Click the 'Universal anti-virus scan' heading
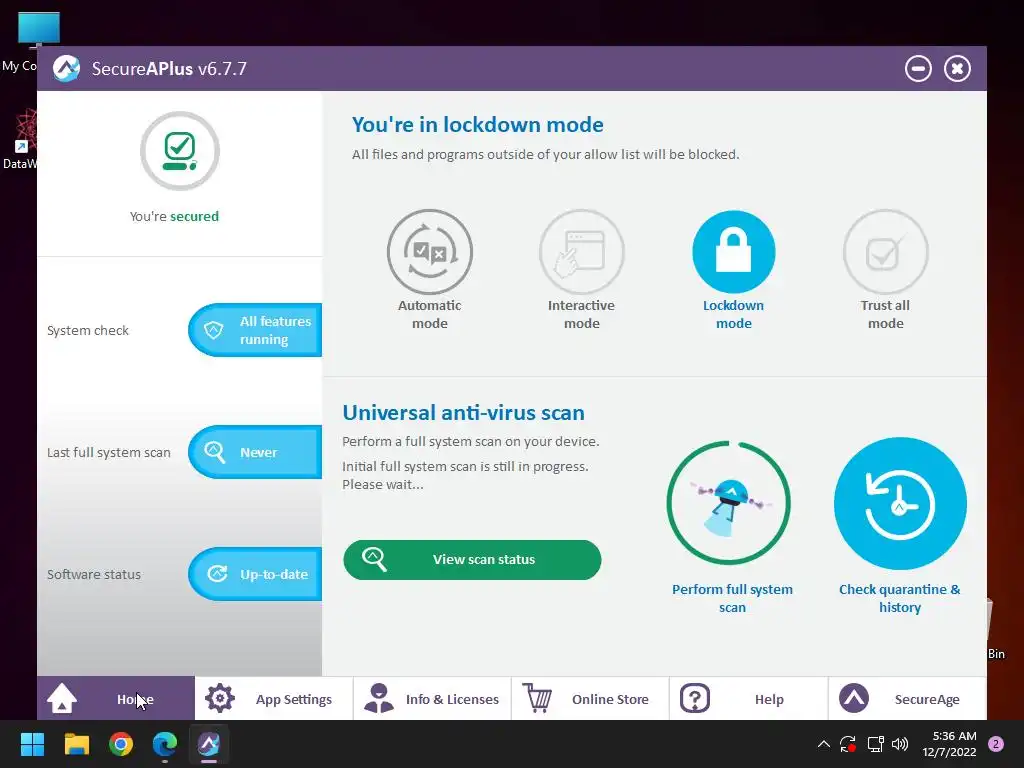Viewport: 1024px width, 768px height. [463, 413]
